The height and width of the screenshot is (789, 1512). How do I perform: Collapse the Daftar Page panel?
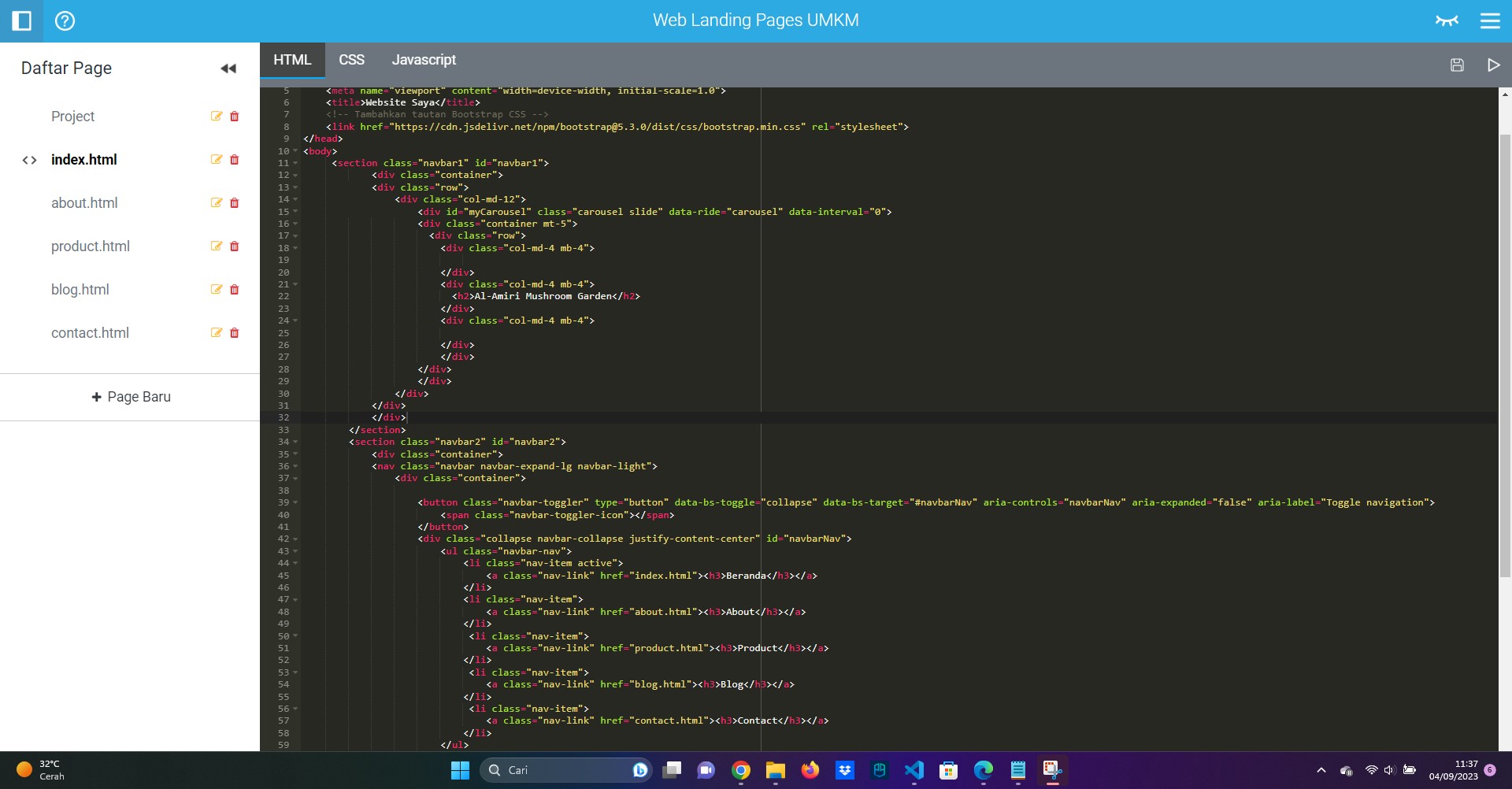pos(228,69)
